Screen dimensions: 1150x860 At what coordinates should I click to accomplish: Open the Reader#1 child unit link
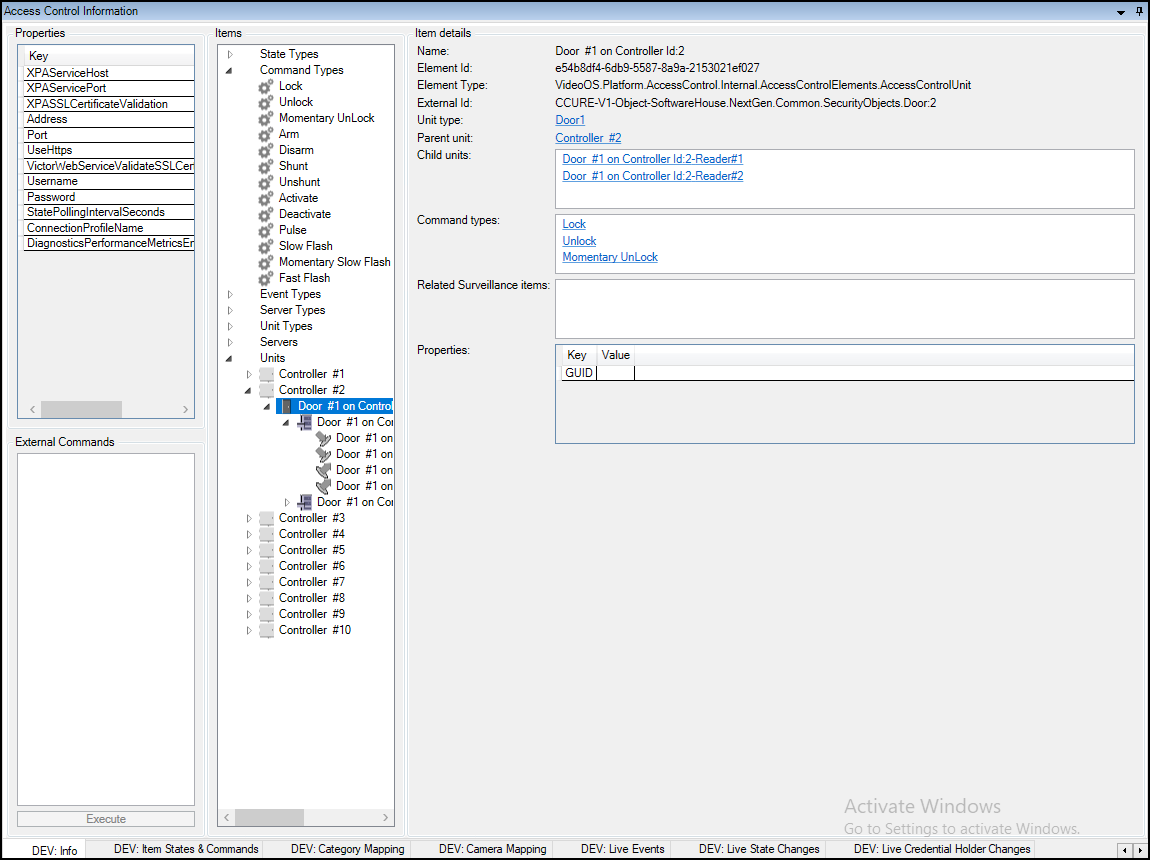[x=653, y=159]
